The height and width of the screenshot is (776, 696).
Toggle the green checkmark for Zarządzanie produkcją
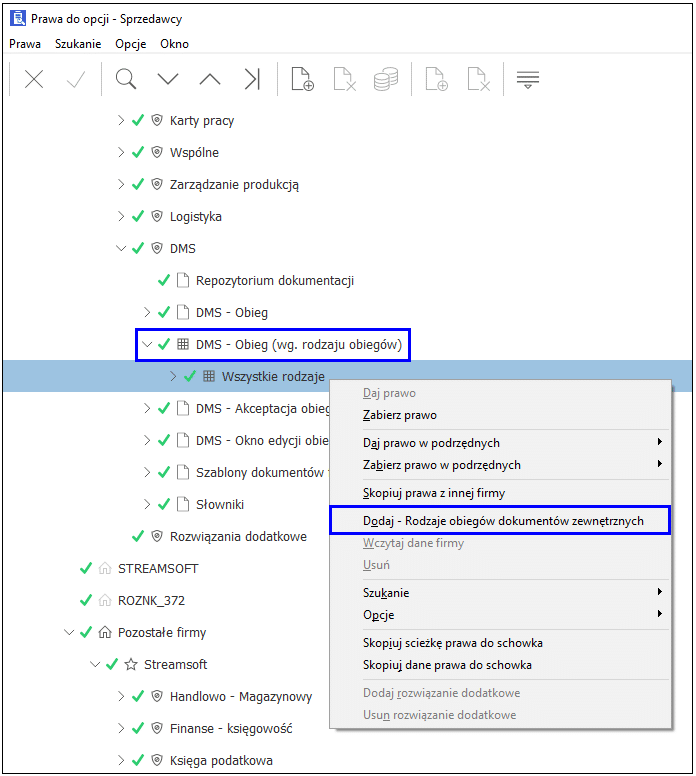click(x=138, y=184)
